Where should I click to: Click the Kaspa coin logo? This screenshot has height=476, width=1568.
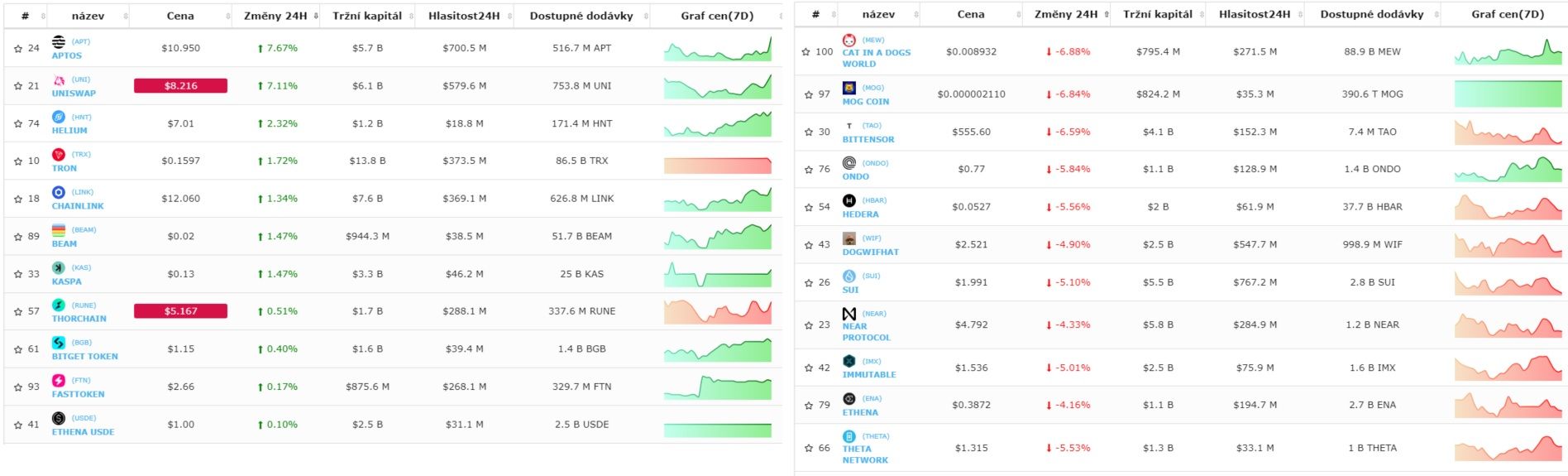pyautogui.click(x=59, y=267)
